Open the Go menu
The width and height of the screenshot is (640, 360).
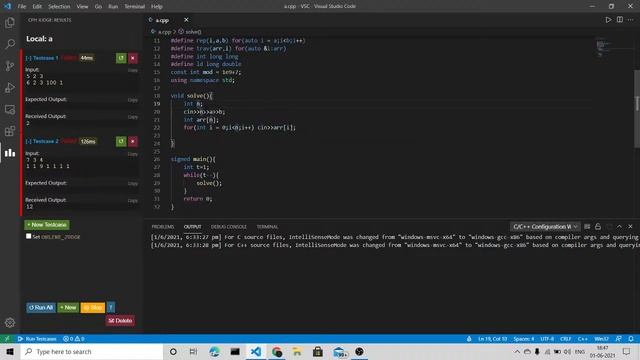click(x=98, y=7)
